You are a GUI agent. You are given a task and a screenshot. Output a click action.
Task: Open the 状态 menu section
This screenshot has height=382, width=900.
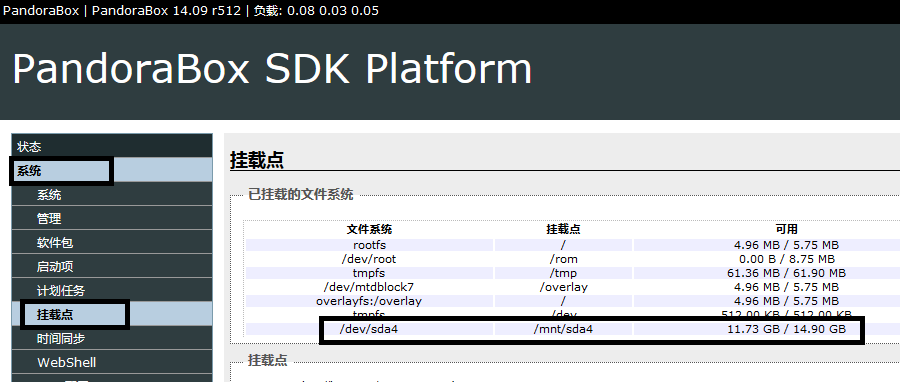pos(112,147)
